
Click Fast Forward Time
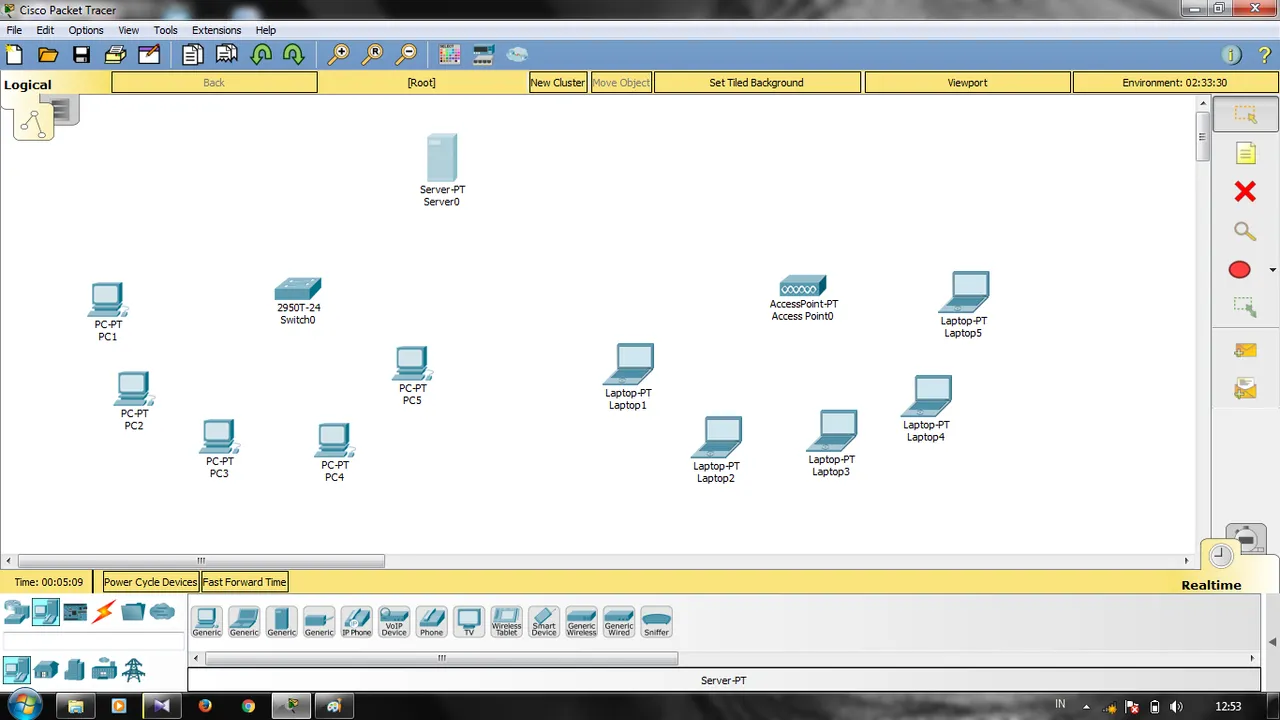click(x=244, y=582)
